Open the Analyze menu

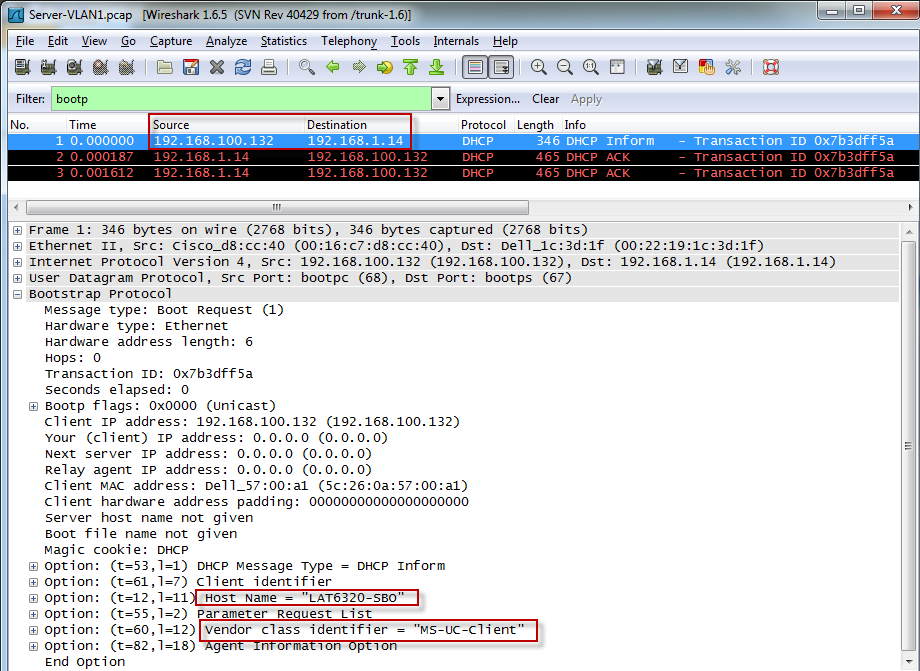226,41
